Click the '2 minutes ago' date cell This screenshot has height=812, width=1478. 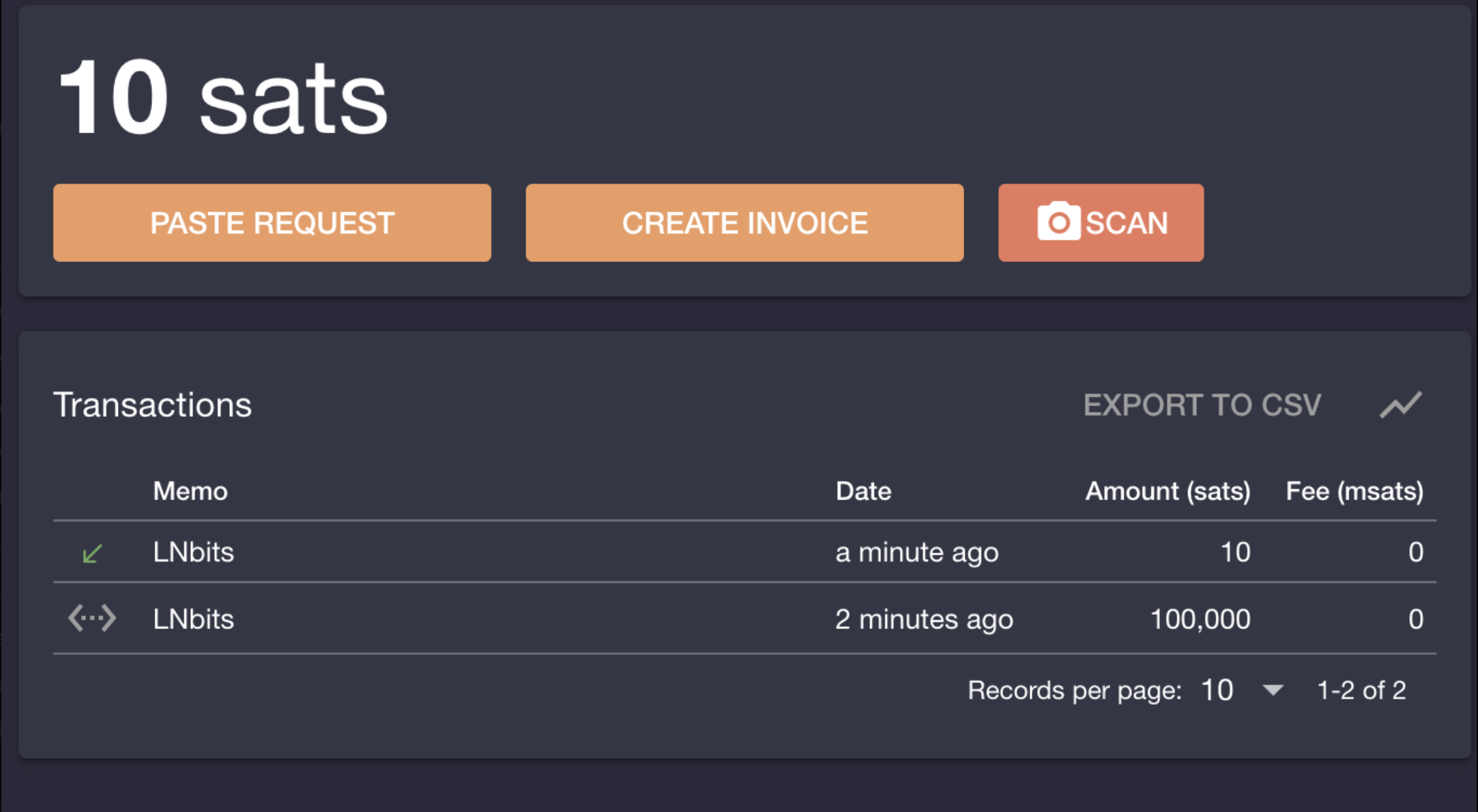click(x=924, y=619)
